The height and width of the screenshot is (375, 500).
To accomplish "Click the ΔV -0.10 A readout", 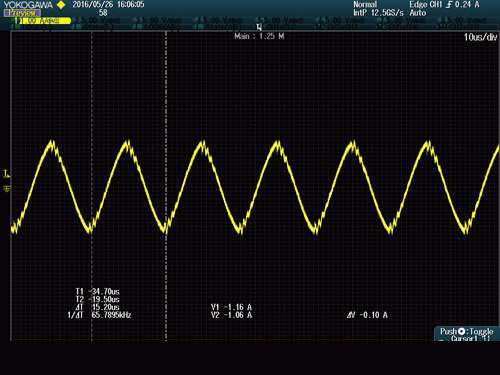I will pos(367,315).
